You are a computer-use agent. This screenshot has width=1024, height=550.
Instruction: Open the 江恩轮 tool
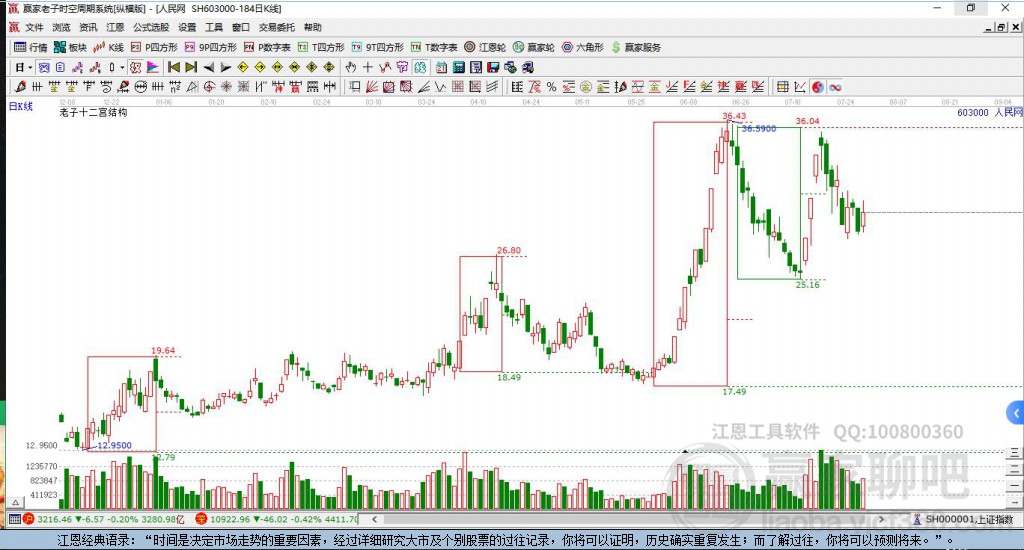pyautogui.click(x=485, y=47)
